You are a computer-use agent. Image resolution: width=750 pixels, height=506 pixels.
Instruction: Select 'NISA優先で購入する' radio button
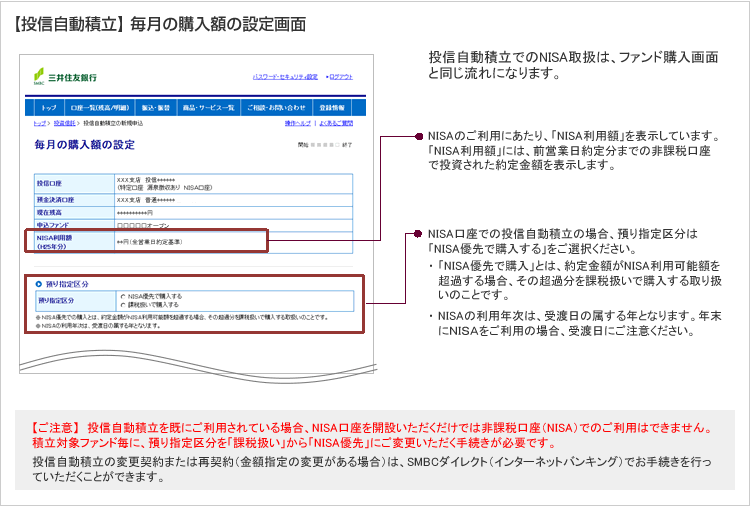pos(122,296)
